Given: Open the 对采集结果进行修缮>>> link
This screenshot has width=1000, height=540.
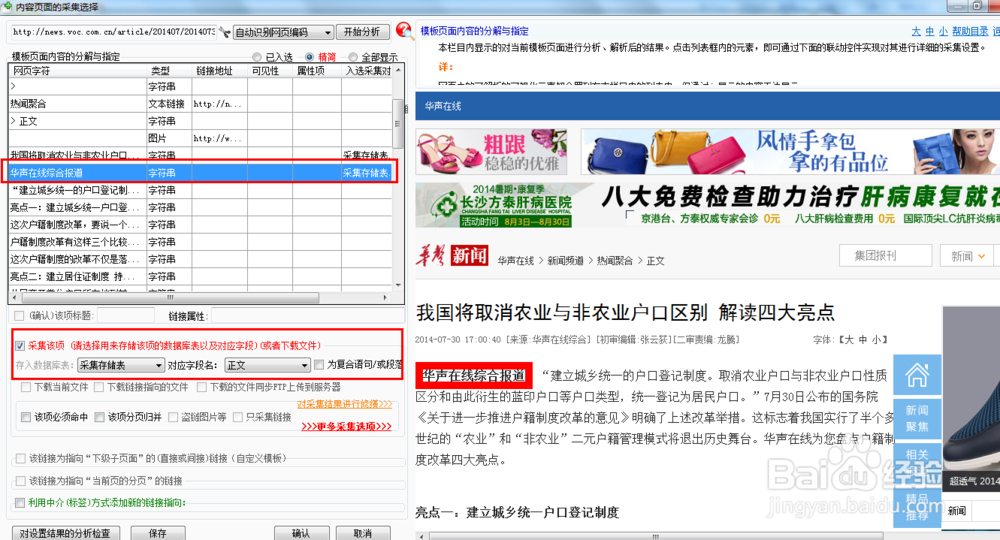Looking at the screenshot, I should pyautogui.click(x=344, y=404).
